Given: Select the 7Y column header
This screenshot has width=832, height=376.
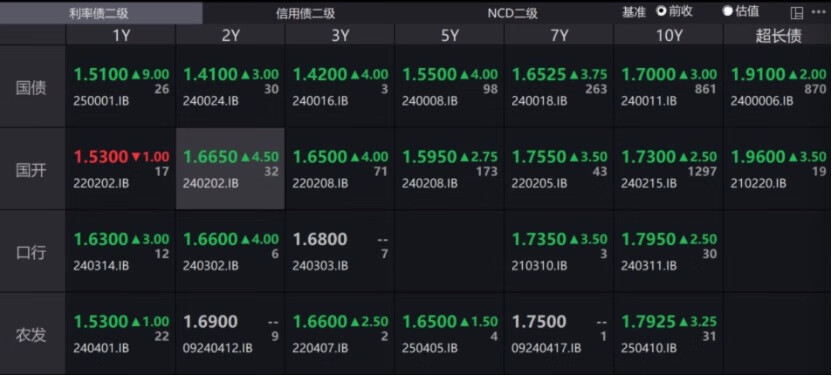Looking at the screenshot, I should pos(559,35).
